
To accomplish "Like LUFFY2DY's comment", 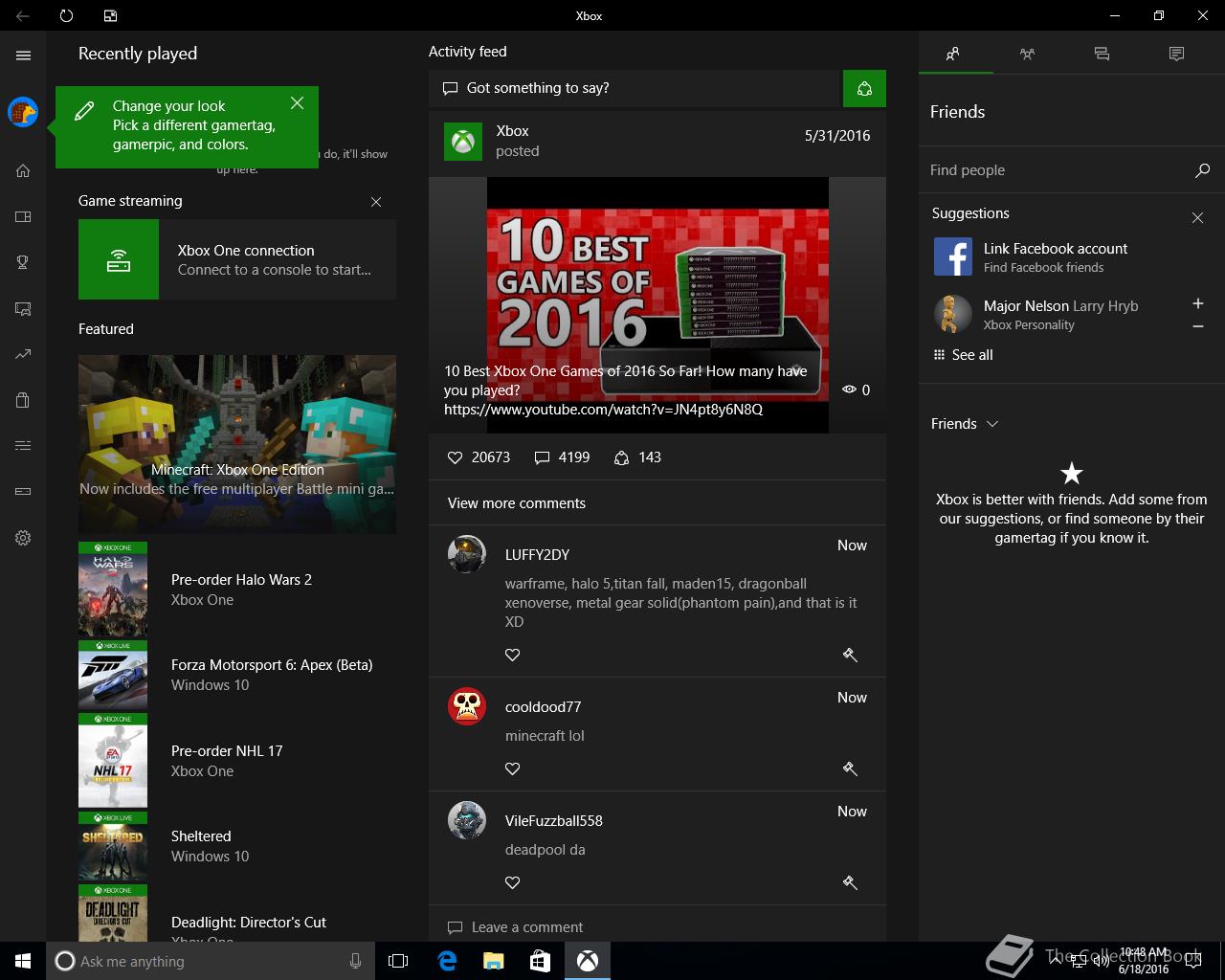I will [x=513, y=656].
